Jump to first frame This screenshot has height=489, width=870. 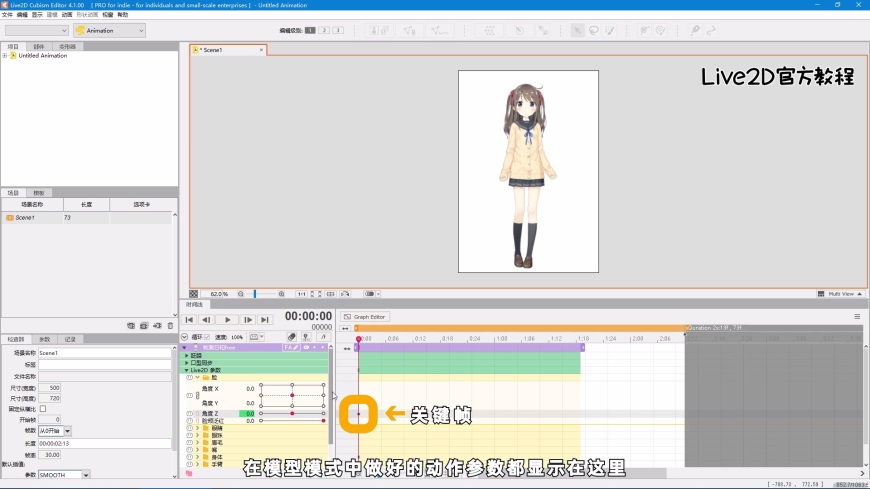click(x=189, y=320)
